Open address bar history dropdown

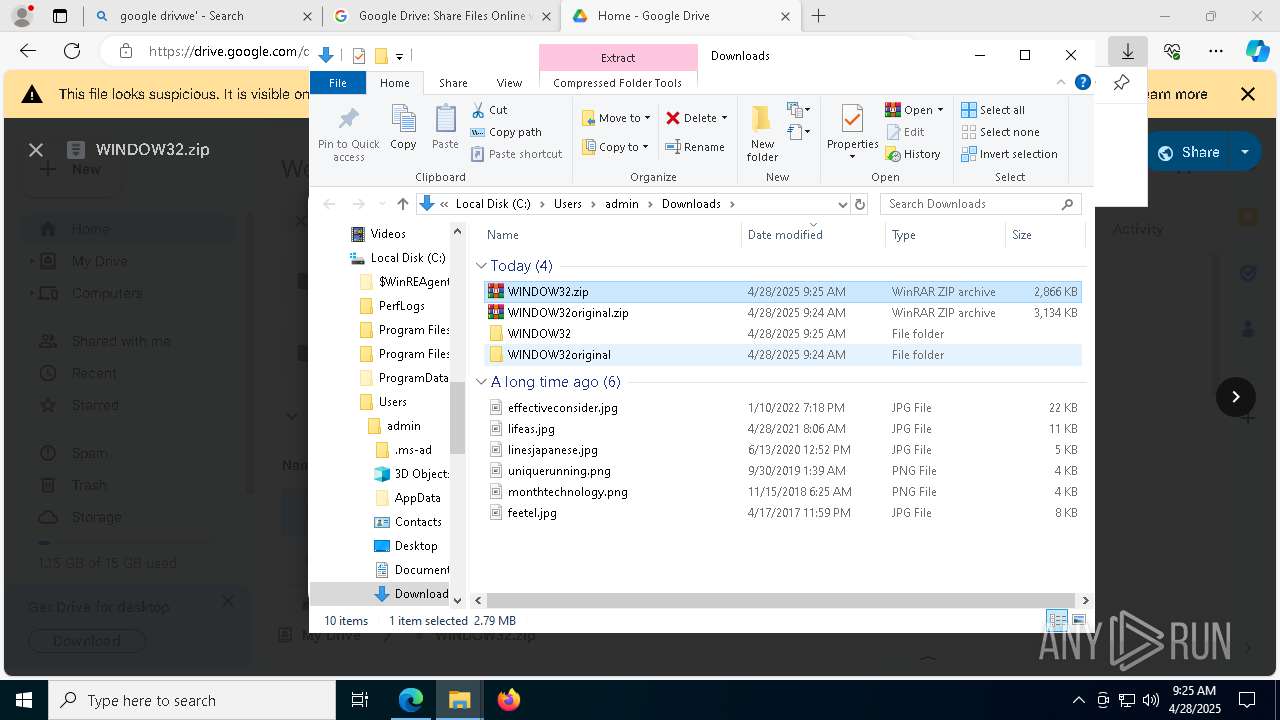point(842,204)
